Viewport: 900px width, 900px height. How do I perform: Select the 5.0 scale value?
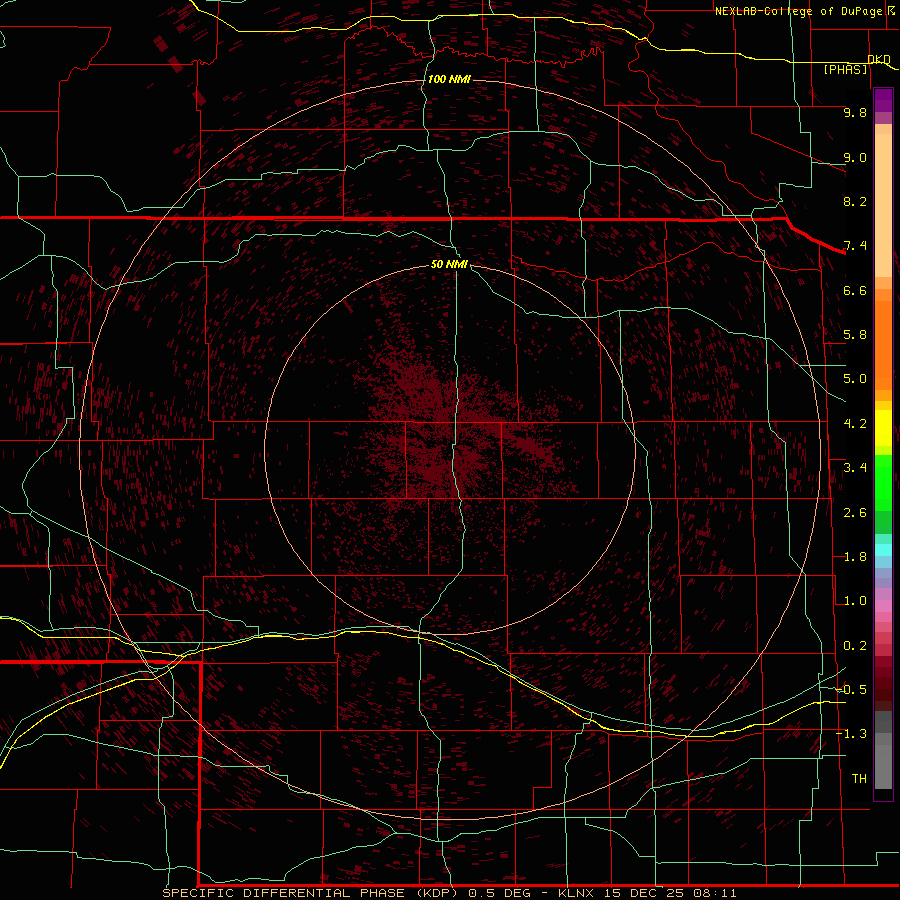pyautogui.click(x=855, y=379)
